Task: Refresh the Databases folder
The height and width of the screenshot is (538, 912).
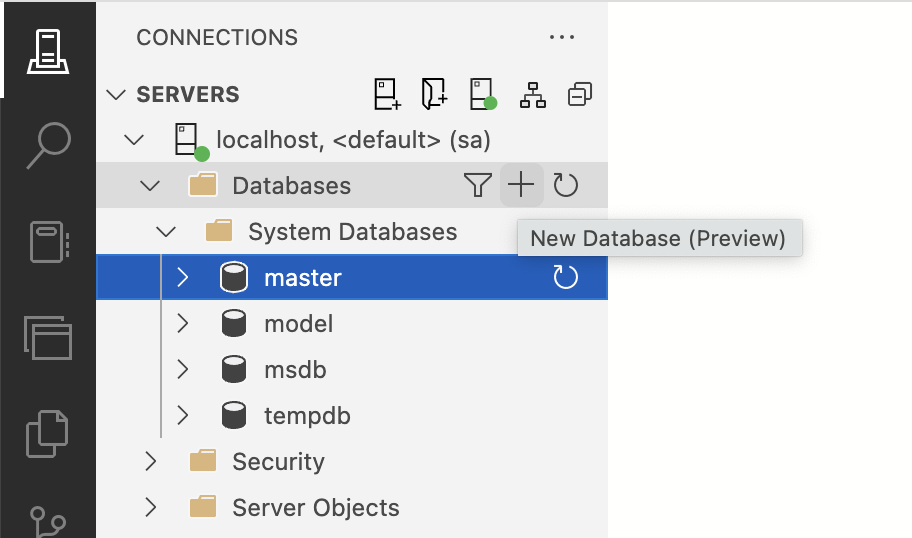Action: pos(565,186)
